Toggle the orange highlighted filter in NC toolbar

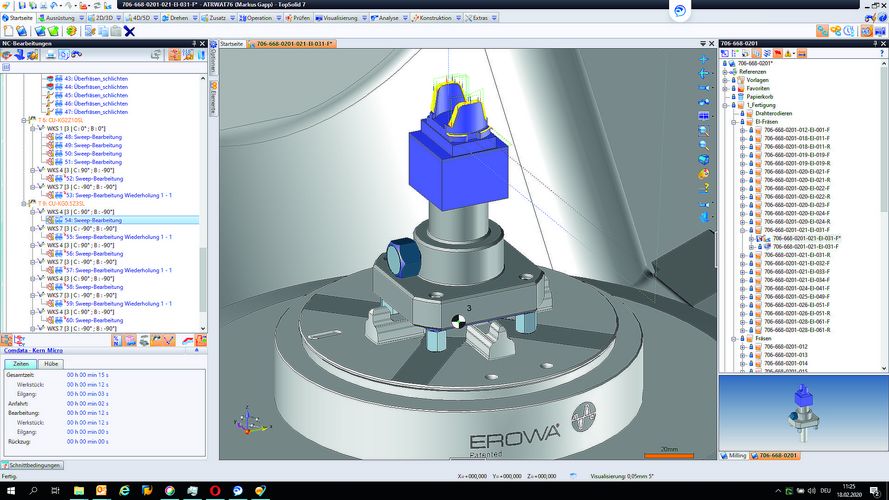point(175,54)
